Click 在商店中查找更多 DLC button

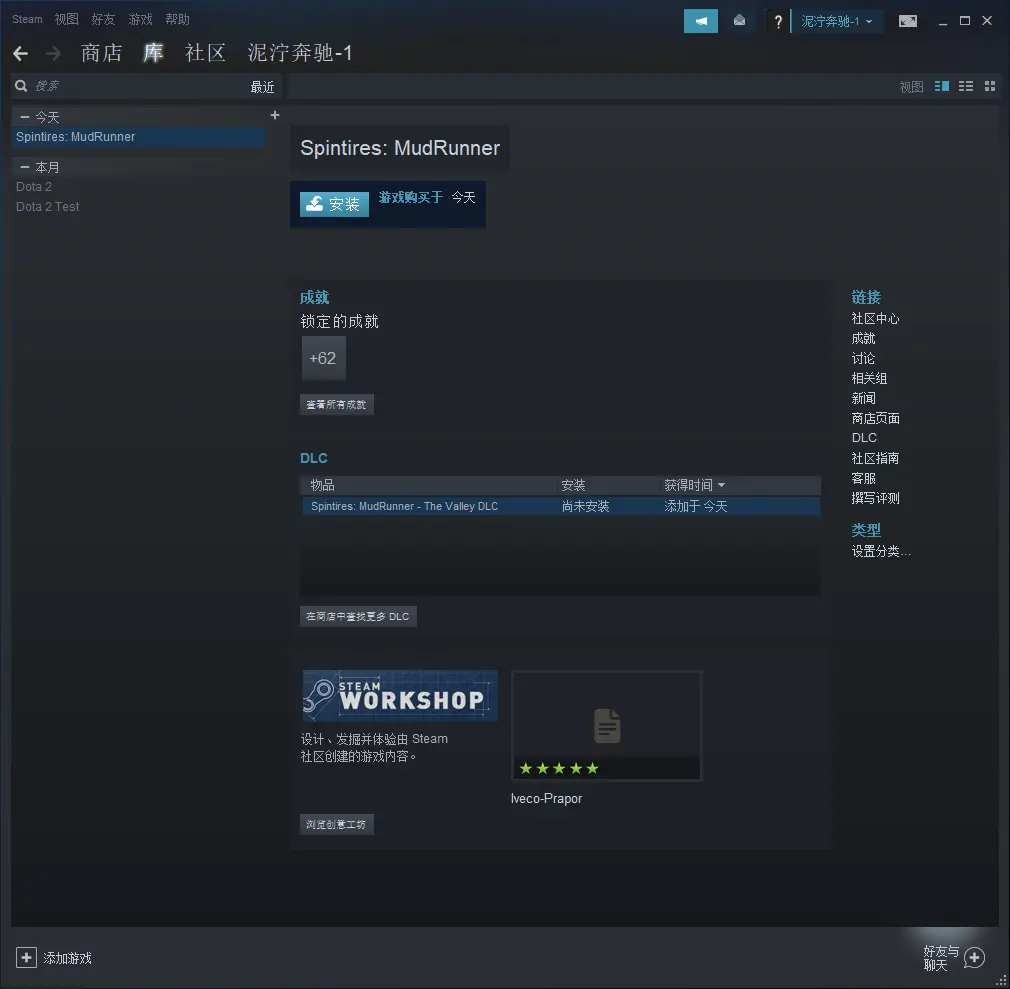coord(358,617)
